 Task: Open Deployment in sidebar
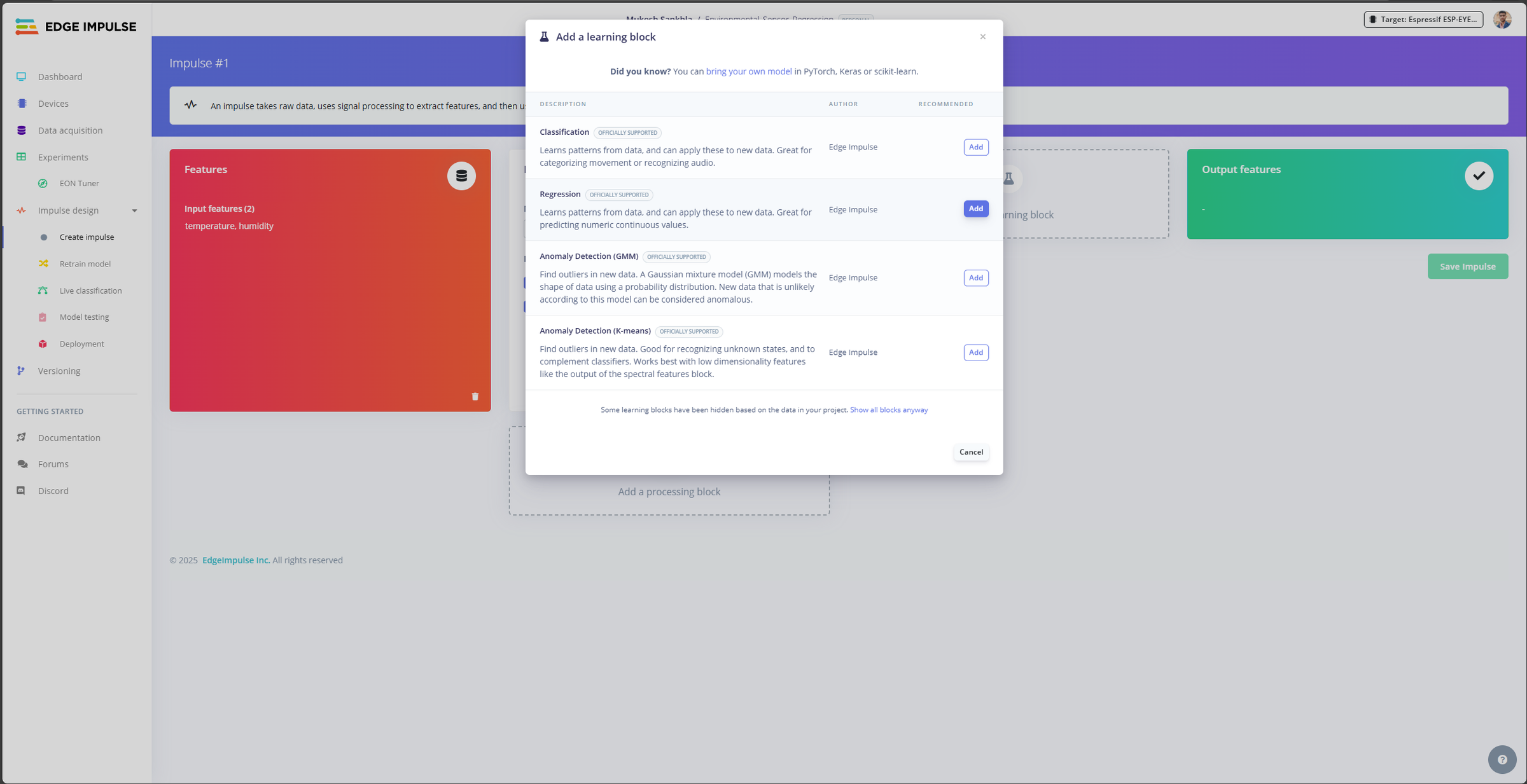pos(81,344)
